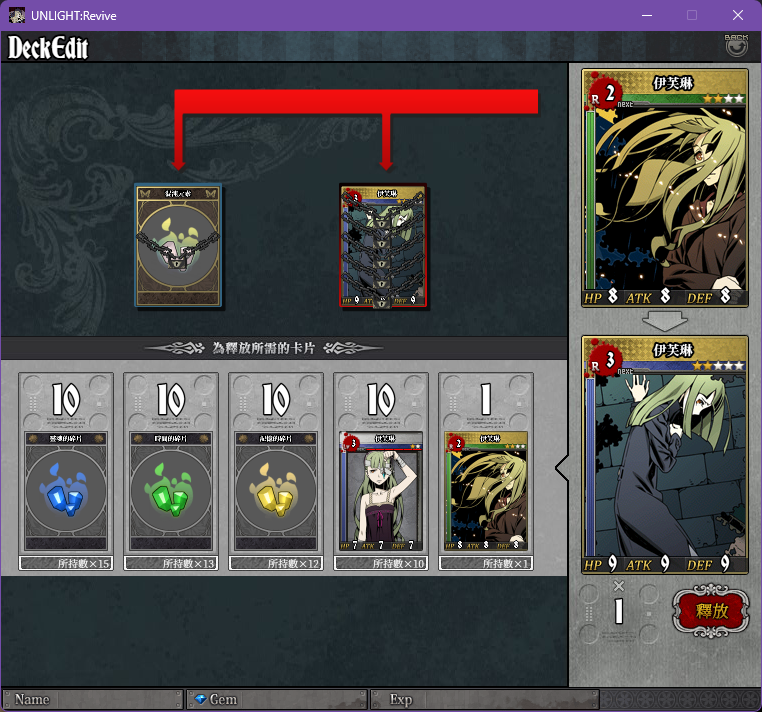
Task: Click the left-pointing panel notch arrow
Action: pos(562,468)
